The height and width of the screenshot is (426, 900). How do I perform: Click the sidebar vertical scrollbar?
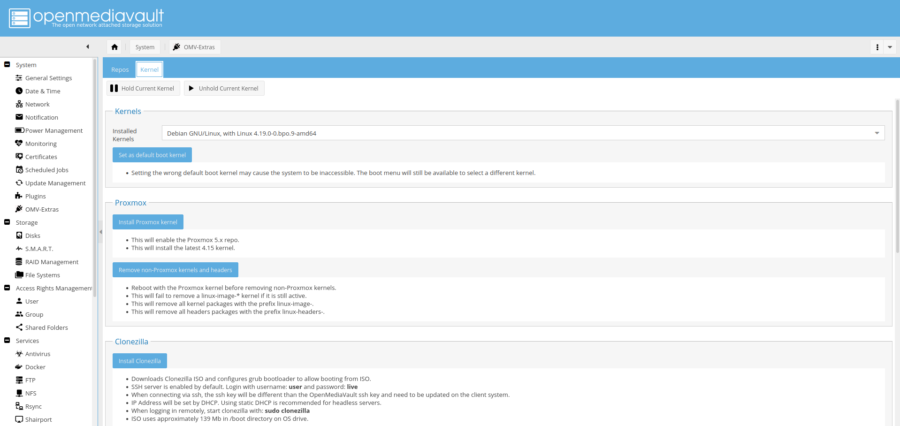pos(94,178)
